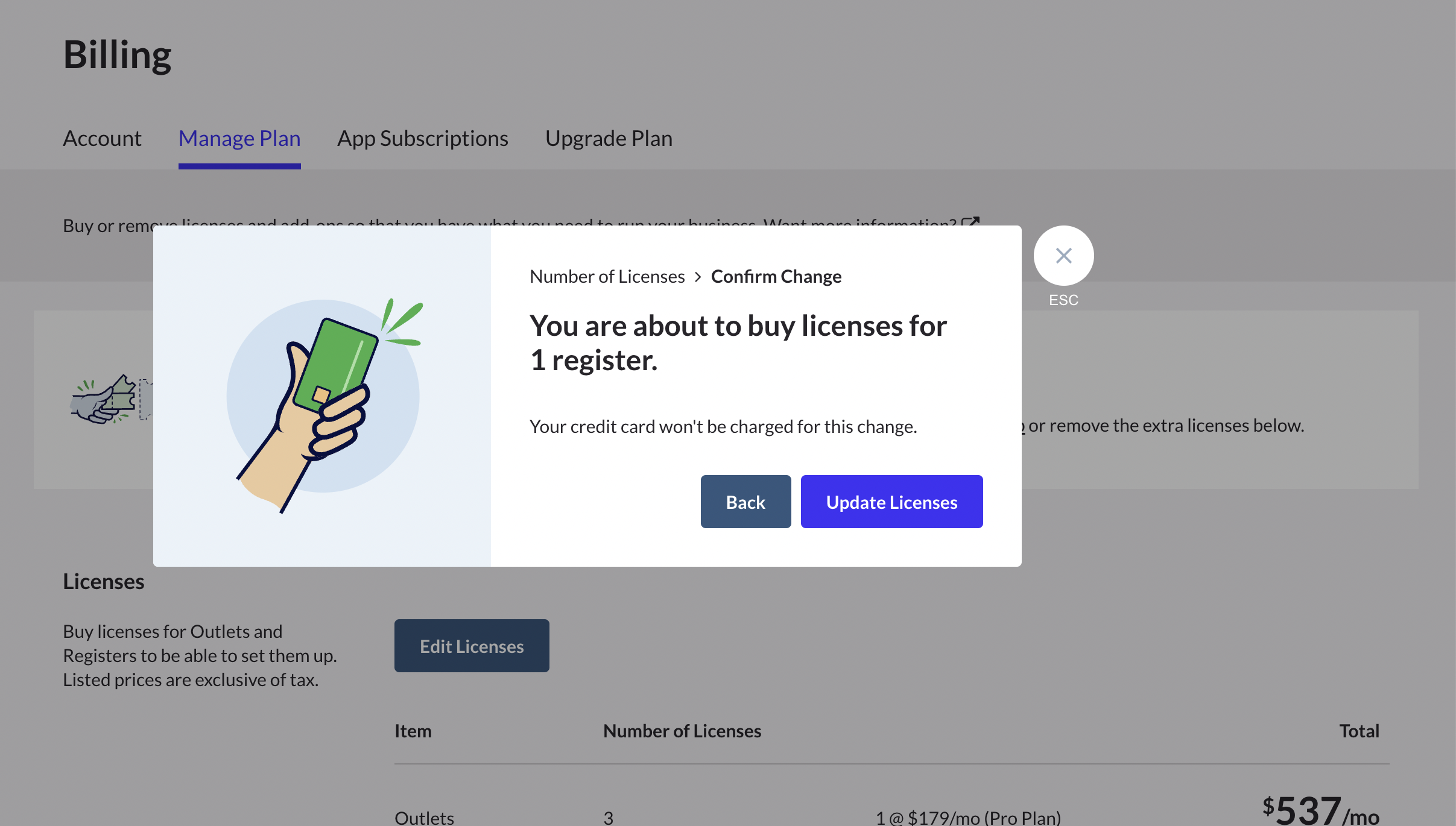Open the Upgrade Plan tab
Viewport: 1456px width, 826px height.
[x=609, y=139]
